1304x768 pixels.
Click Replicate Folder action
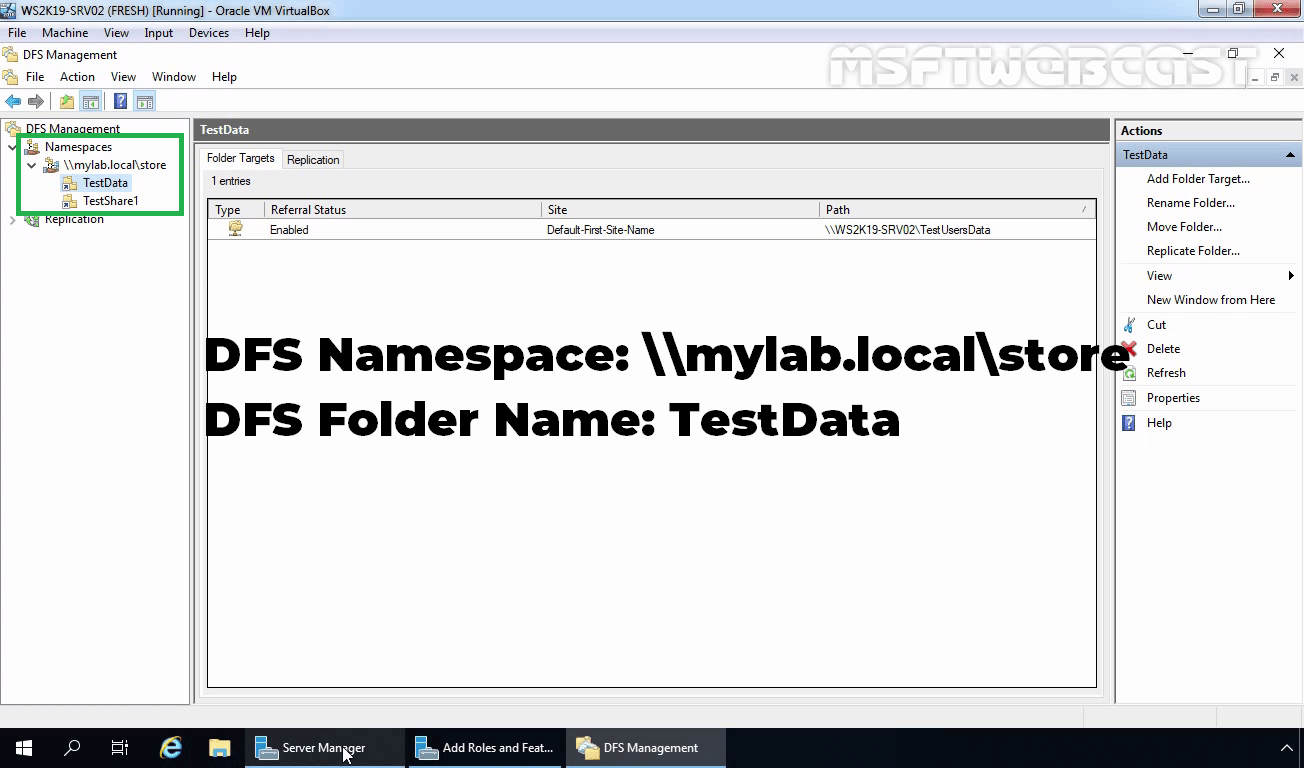pyautogui.click(x=1193, y=251)
